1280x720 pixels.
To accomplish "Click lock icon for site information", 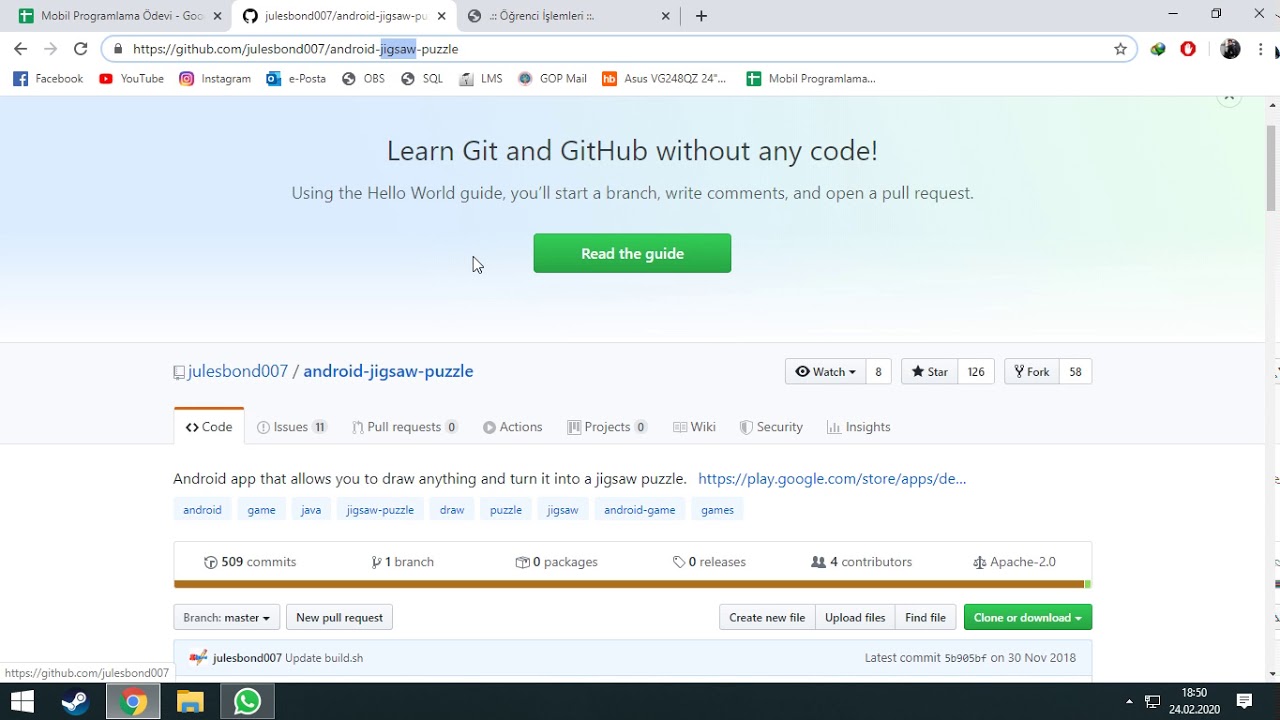I will coord(118,49).
